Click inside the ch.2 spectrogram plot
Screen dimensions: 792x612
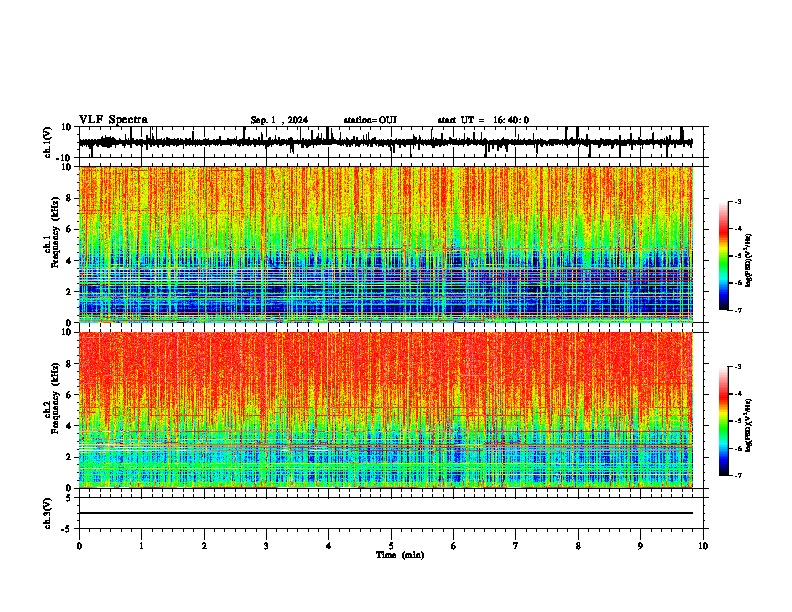[x=385, y=410]
